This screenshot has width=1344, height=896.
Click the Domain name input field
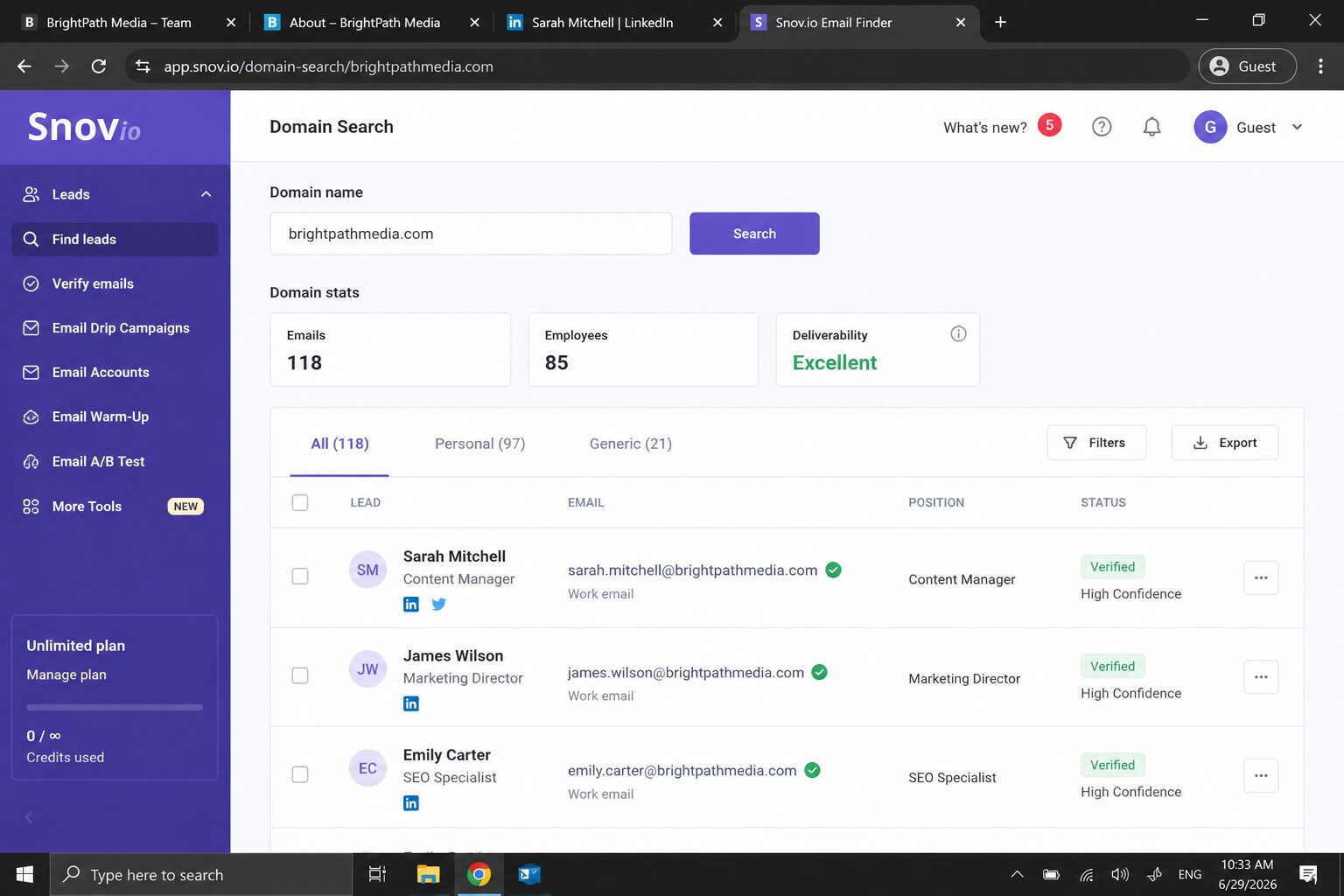[x=471, y=234]
